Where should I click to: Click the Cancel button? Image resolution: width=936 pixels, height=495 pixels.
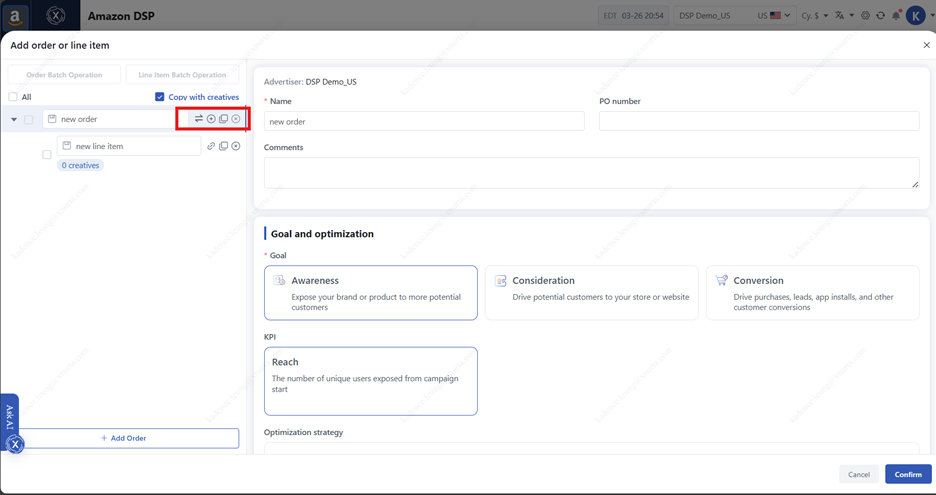click(x=858, y=474)
